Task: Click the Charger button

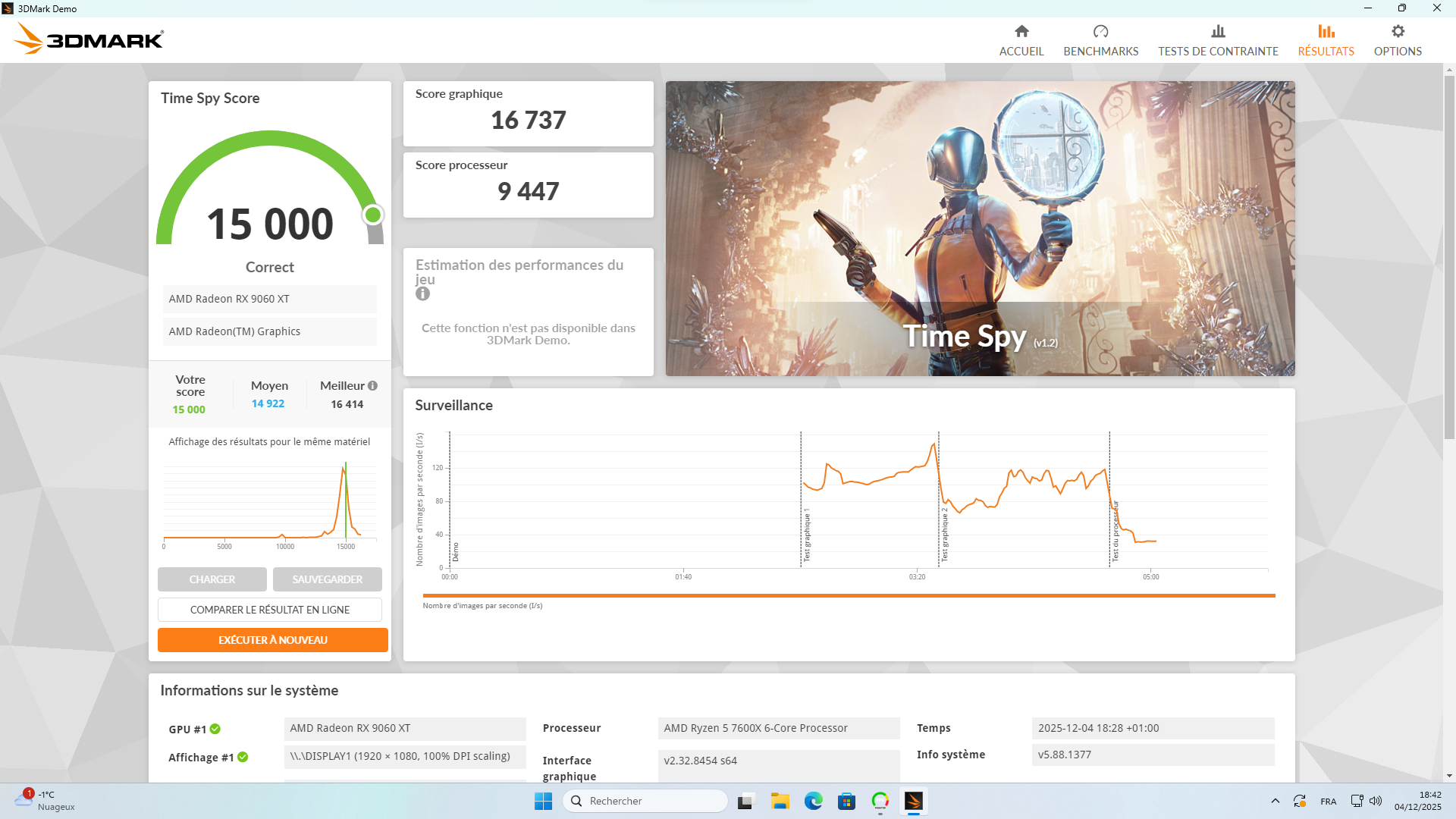Action: pos(212,579)
